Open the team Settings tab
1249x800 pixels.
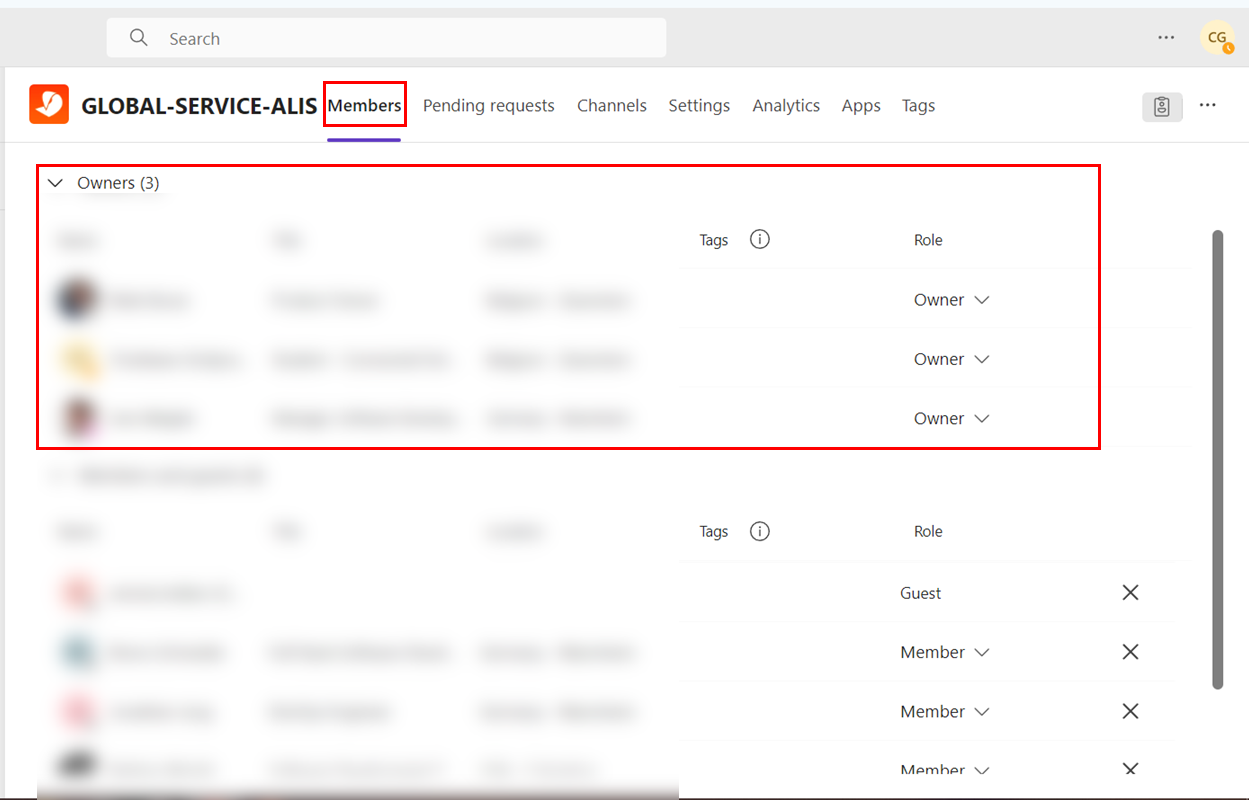pos(699,106)
